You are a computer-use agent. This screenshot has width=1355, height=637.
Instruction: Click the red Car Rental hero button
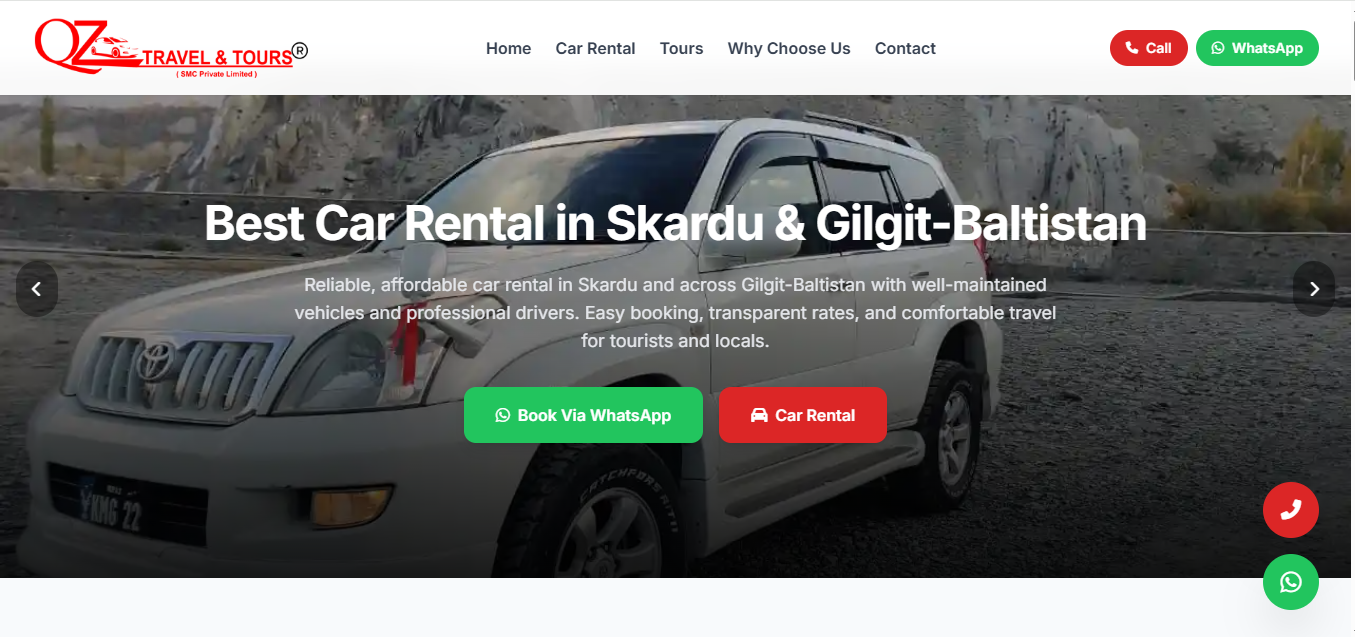pyautogui.click(x=803, y=415)
